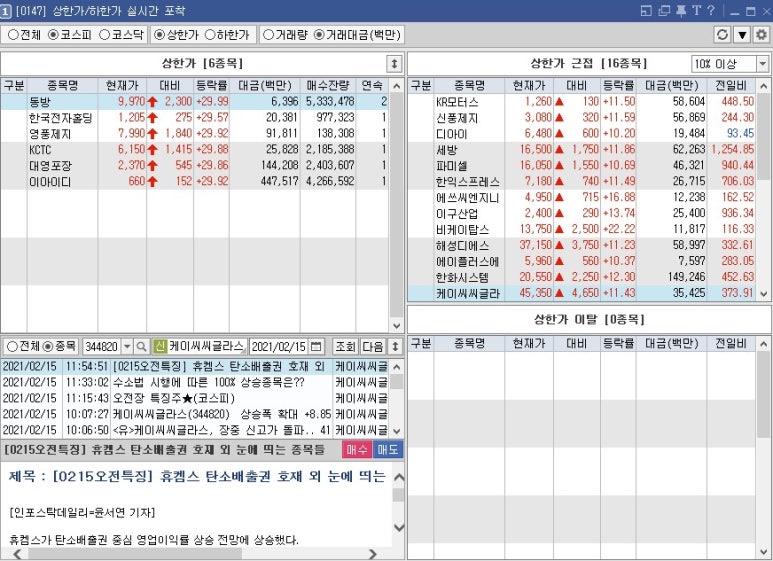Select the 비케이탑스 row
The height and width of the screenshot is (561, 773).
point(582,229)
